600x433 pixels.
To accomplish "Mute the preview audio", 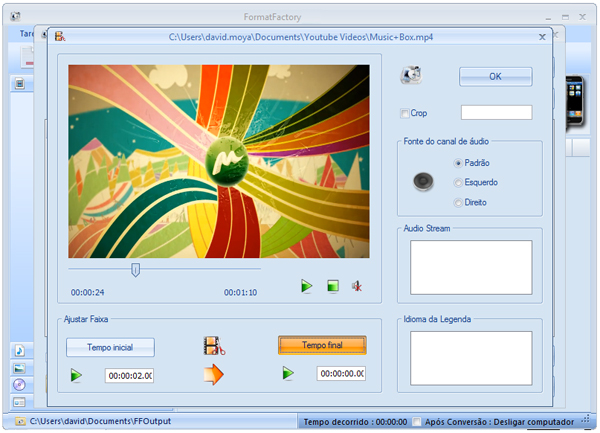I will [x=356, y=287].
